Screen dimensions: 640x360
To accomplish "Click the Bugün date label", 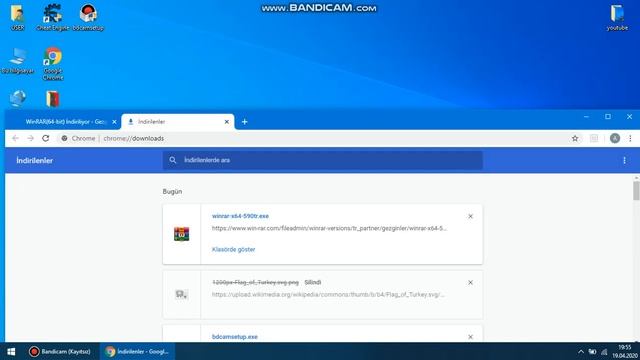I will point(172,191).
